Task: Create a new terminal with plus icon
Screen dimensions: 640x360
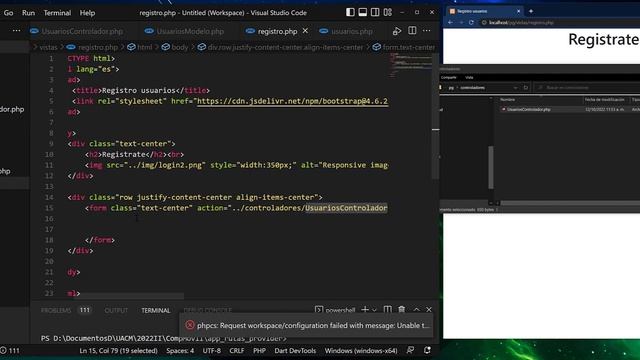Action: pyautogui.click(x=364, y=310)
